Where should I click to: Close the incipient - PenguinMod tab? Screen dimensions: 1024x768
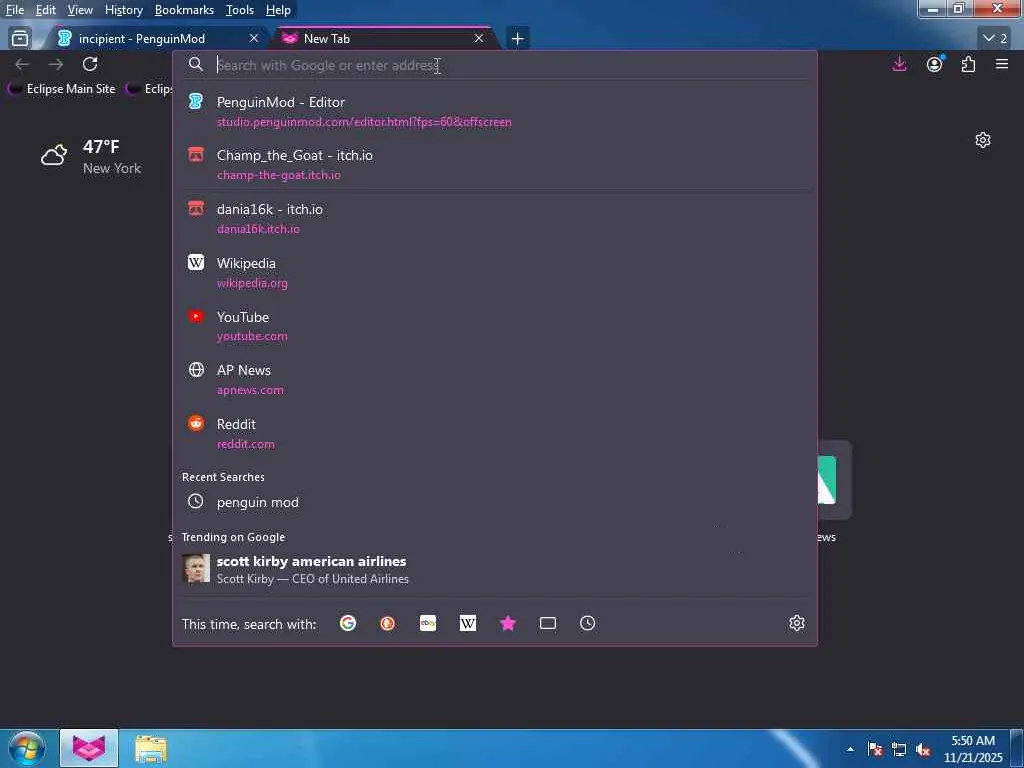[x=254, y=39]
